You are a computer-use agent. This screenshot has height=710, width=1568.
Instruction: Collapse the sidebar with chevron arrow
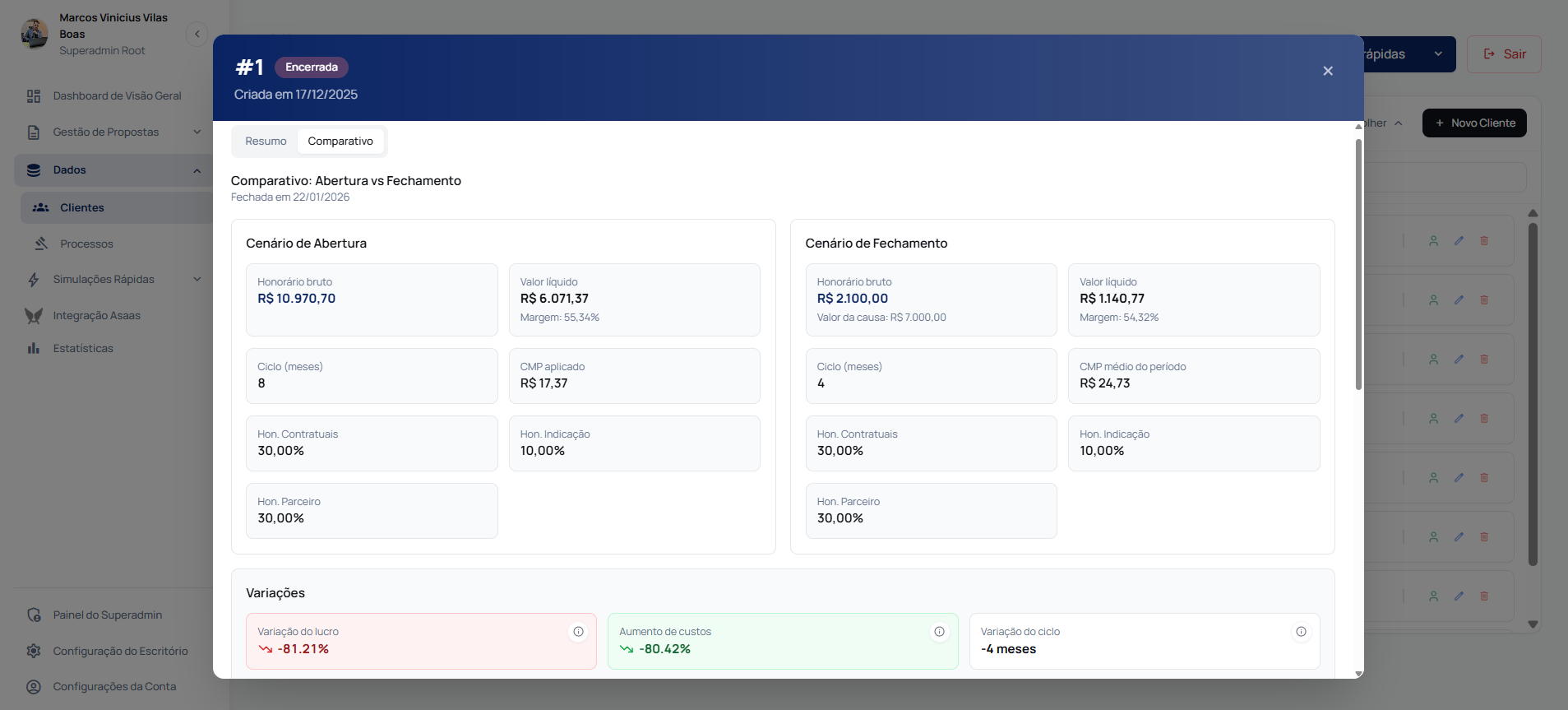tap(197, 34)
